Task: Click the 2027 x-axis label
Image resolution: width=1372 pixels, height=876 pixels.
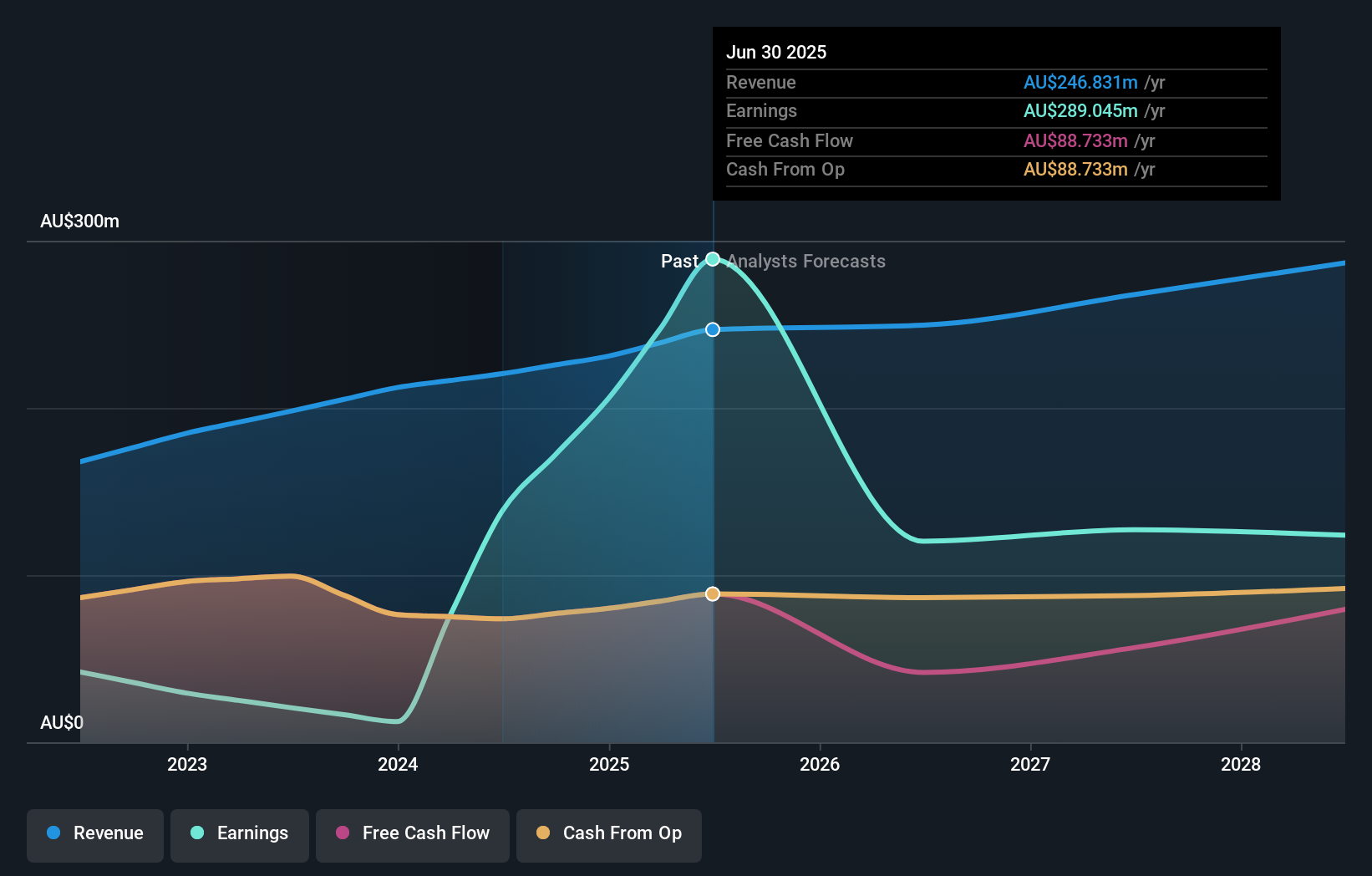Action: click(1030, 764)
